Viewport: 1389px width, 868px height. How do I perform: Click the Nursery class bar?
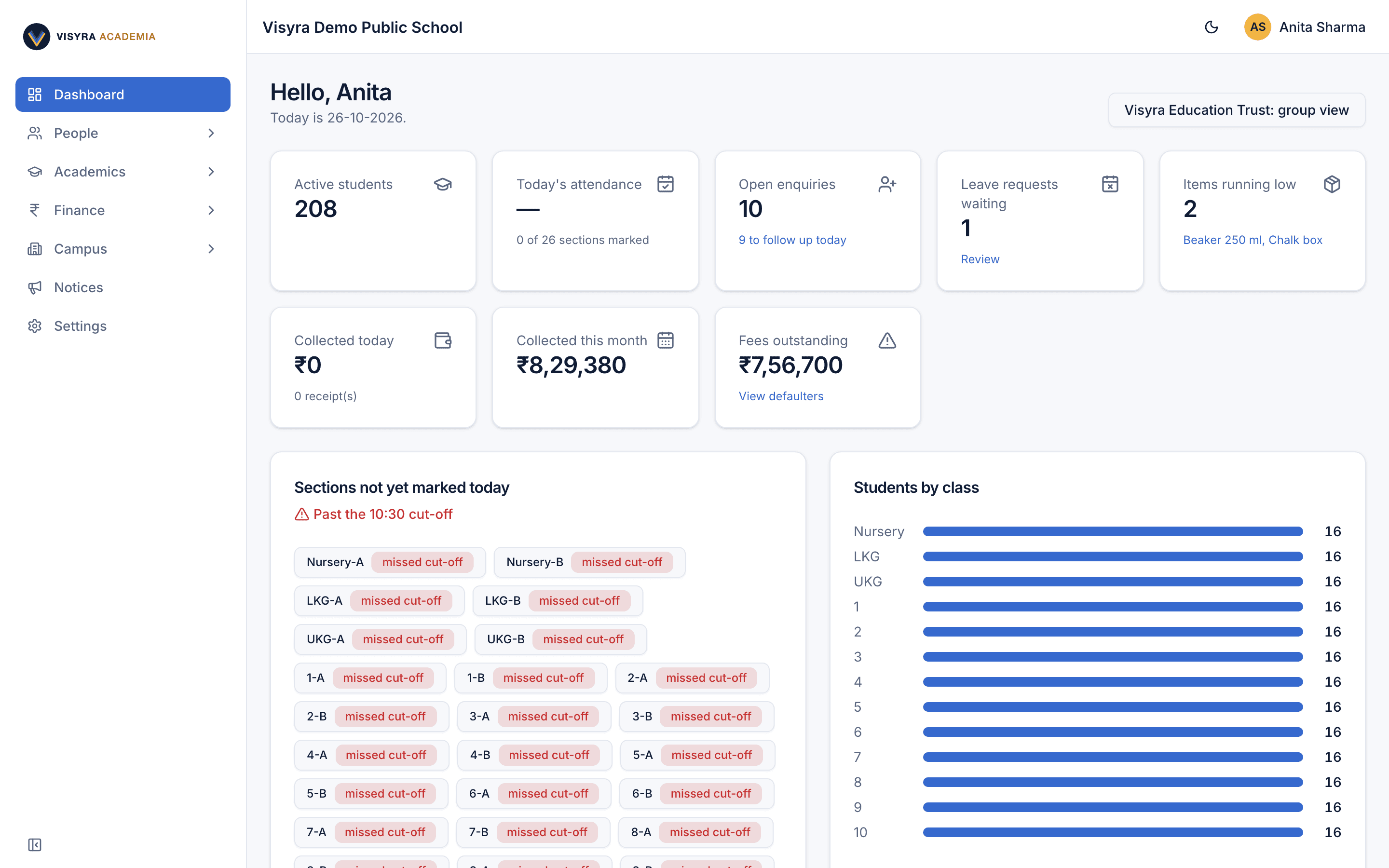[x=1112, y=531]
